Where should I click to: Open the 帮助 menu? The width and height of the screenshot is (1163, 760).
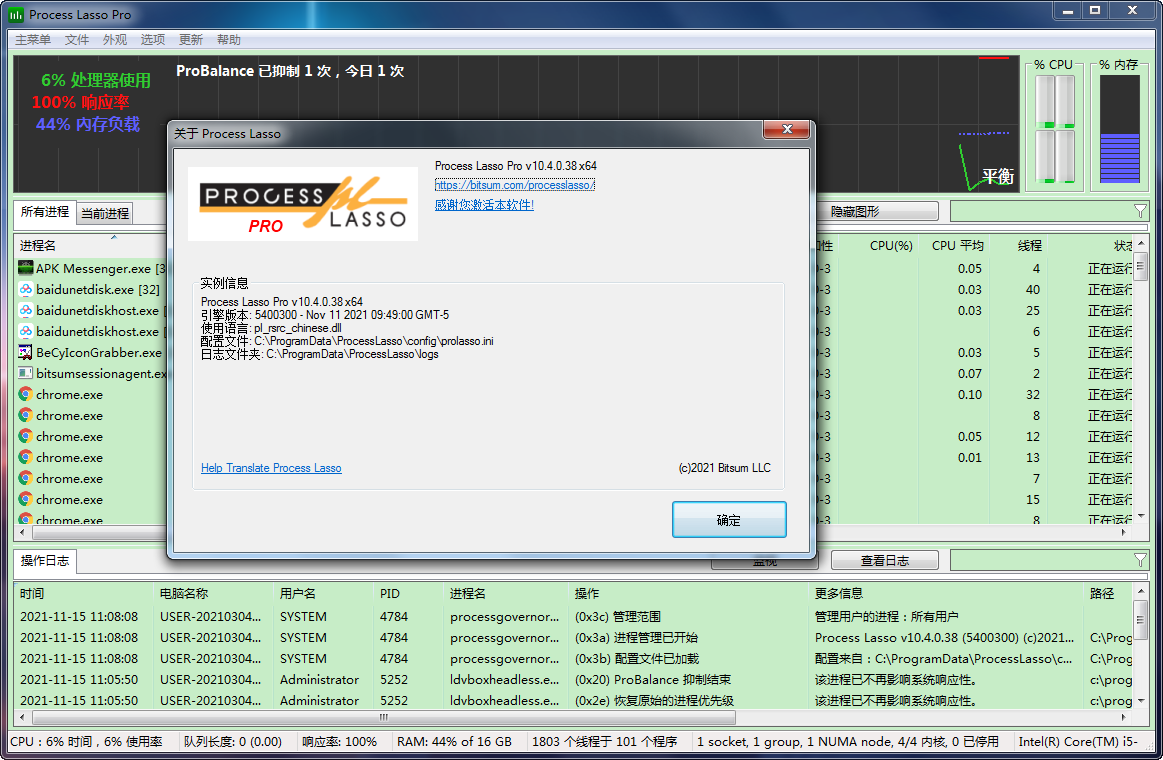tap(228, 39)
